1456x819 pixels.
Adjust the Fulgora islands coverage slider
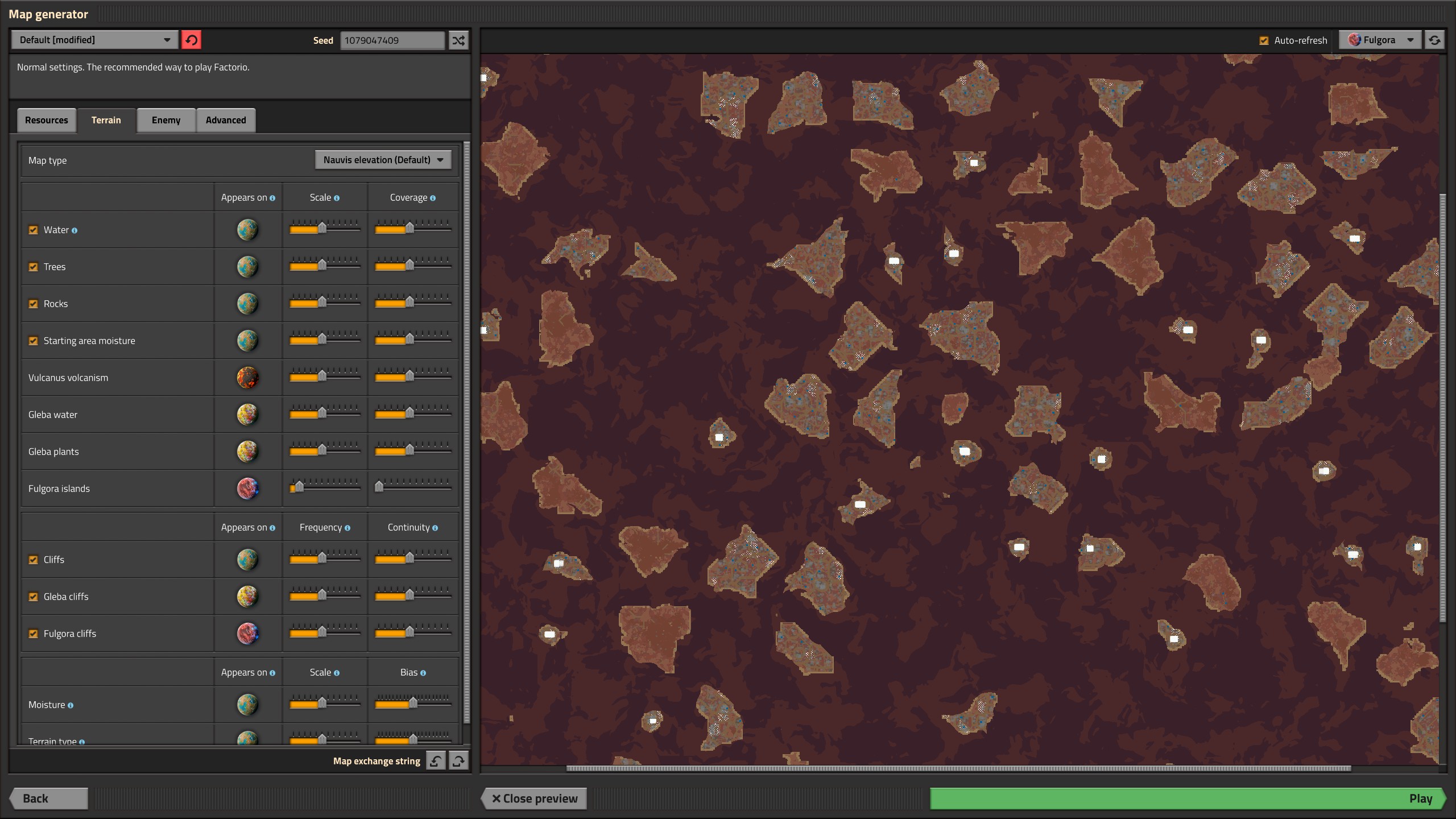point(413,487)
